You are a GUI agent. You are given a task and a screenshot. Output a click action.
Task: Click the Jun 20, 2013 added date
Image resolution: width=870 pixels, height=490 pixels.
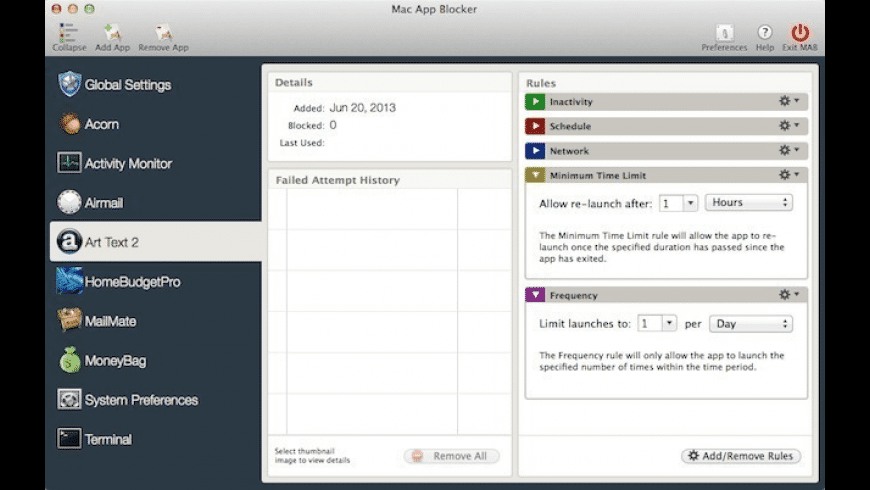(362, 108)
